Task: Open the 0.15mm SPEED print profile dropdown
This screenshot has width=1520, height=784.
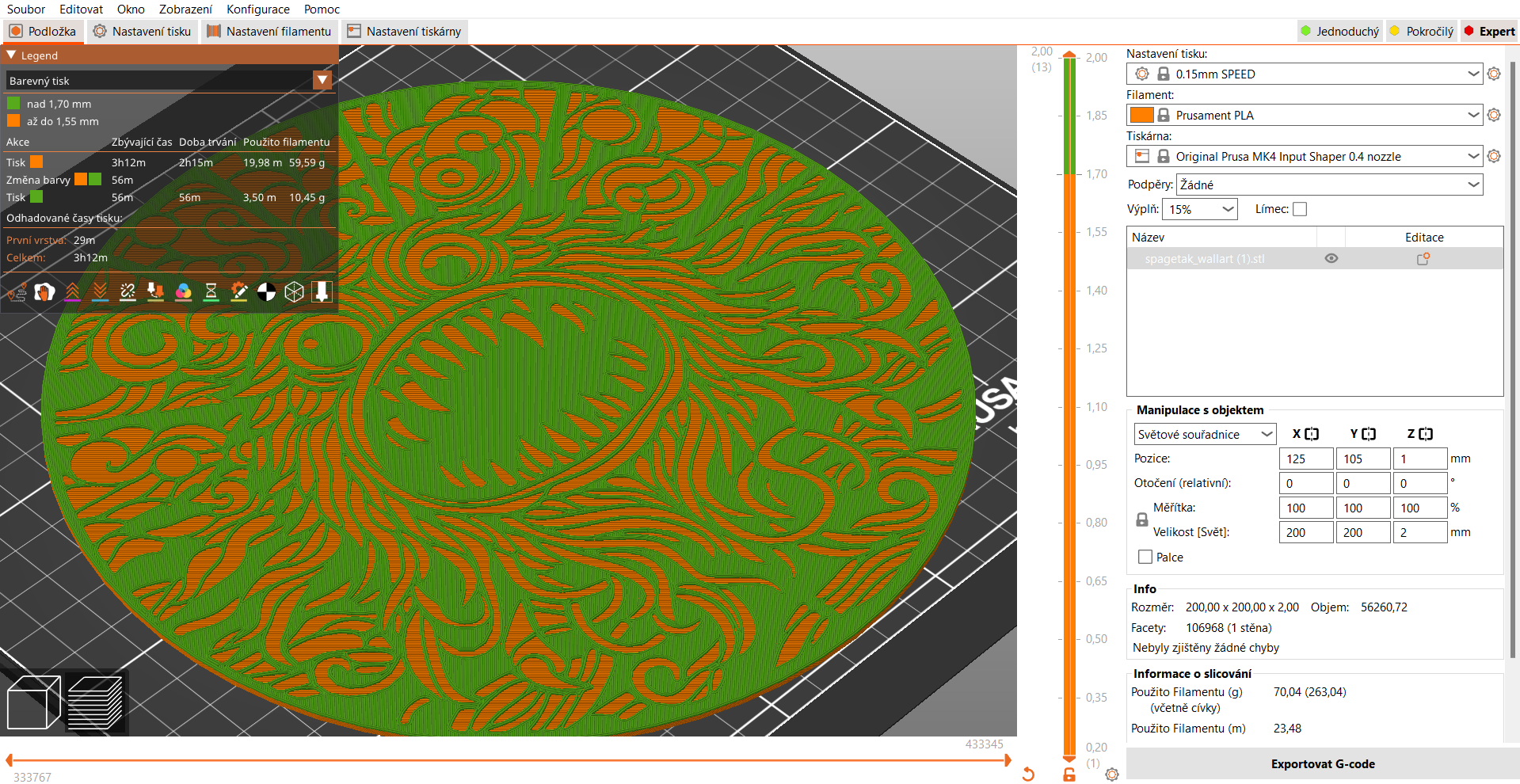Action: click(1304, 74)
